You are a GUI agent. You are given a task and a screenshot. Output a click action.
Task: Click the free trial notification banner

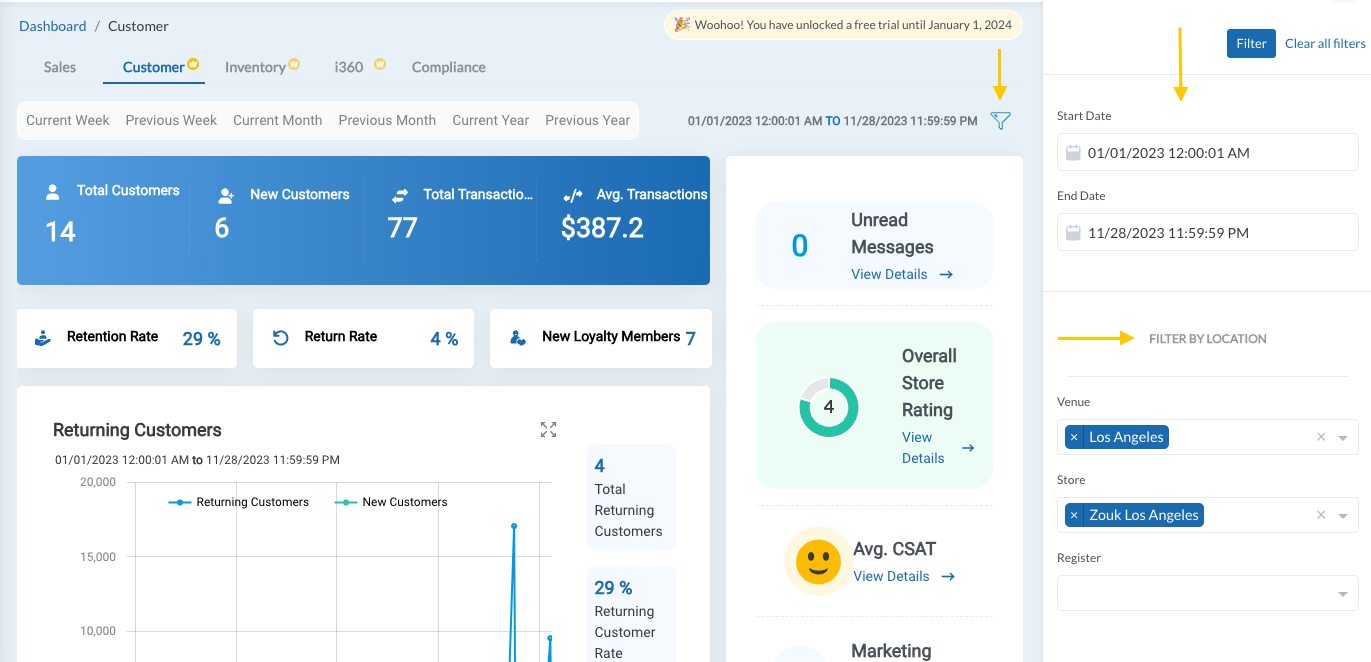pyautogui.click(x=843, y=25)
